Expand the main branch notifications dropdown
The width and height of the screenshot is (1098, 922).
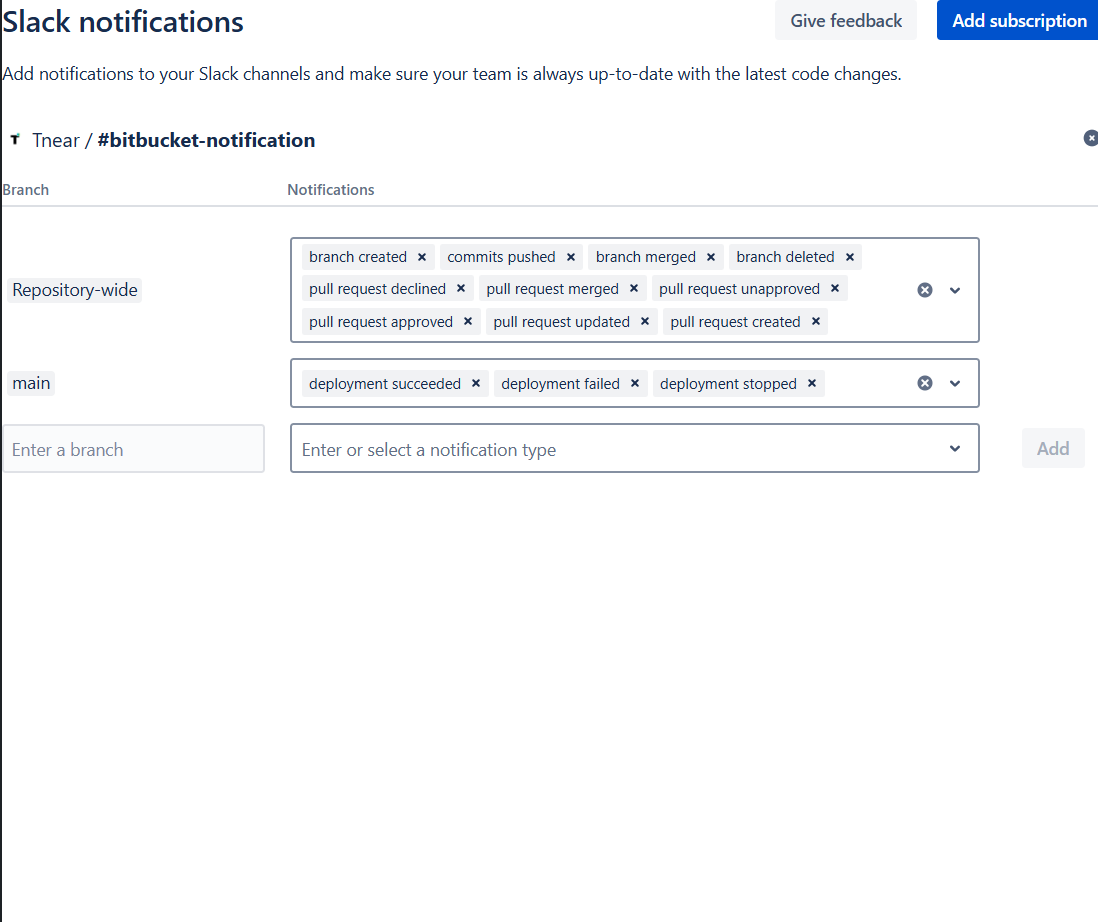(955, 383)
